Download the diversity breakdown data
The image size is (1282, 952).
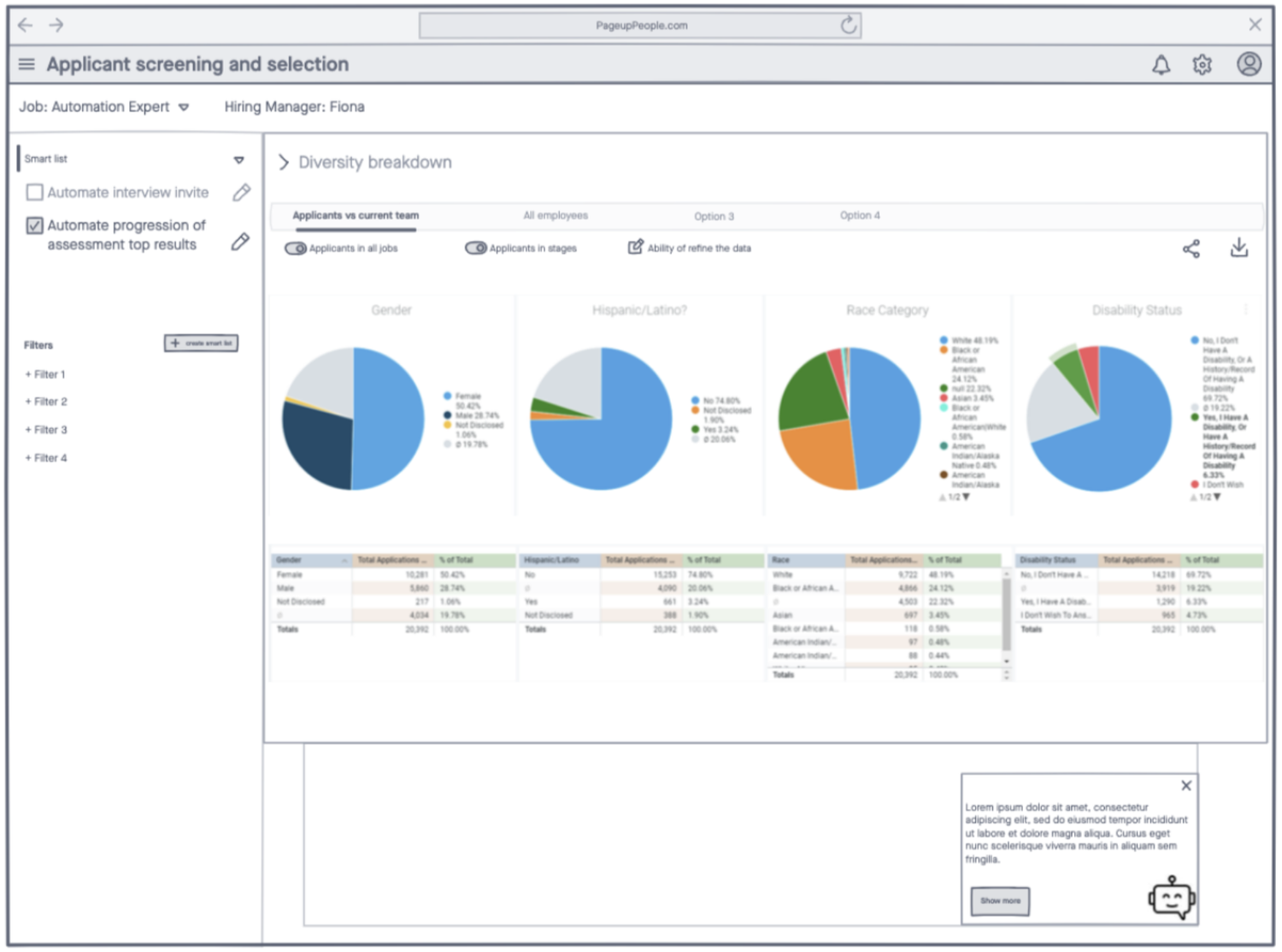pyautogui.click(x=1238, y=248)
